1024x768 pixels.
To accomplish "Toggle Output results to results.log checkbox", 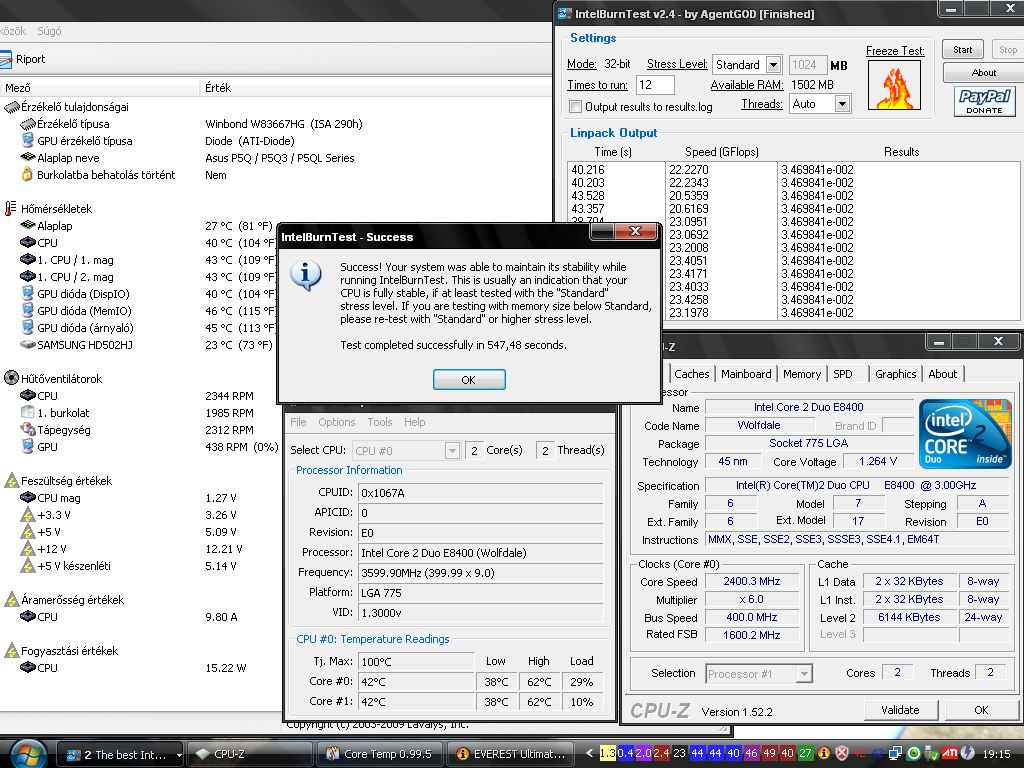I will point(575,106).
